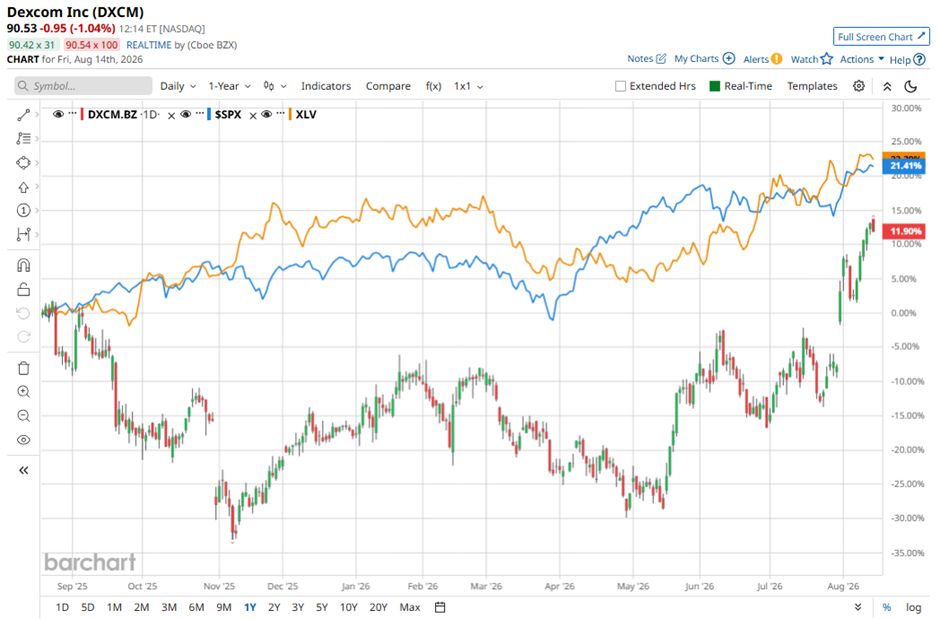Viewport: 940px width, 619px height.
Task: Delete drawings with the trash icon
Action: (x=23, y=368)
